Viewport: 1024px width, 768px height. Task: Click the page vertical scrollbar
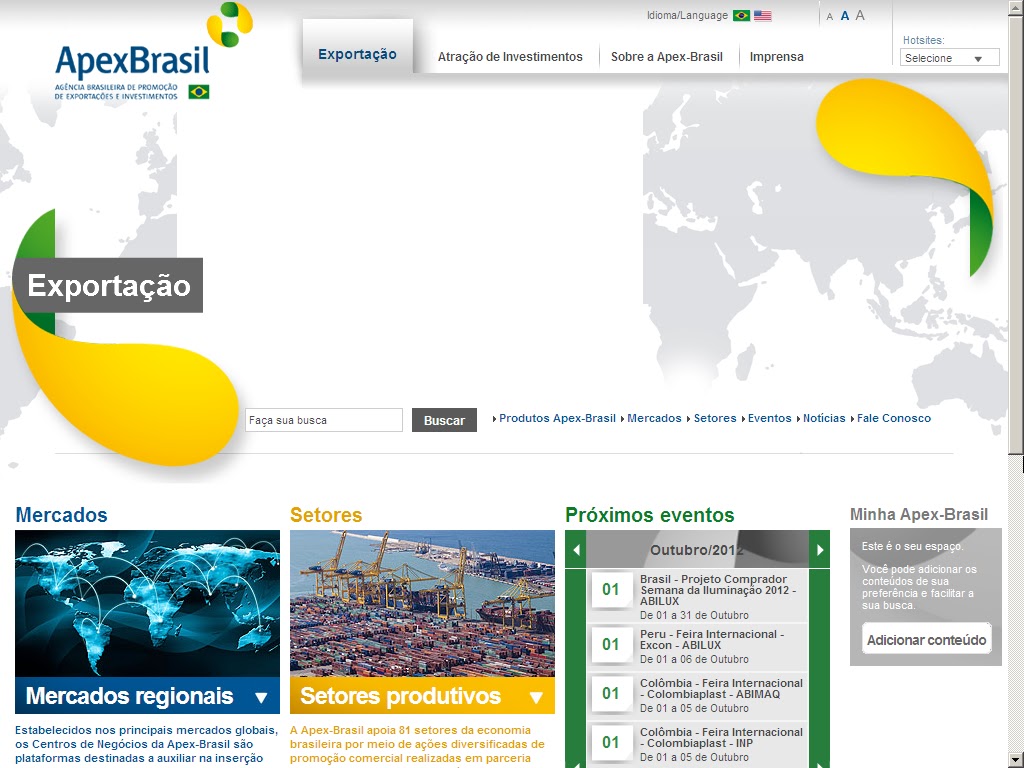[x=1016, y=384]
